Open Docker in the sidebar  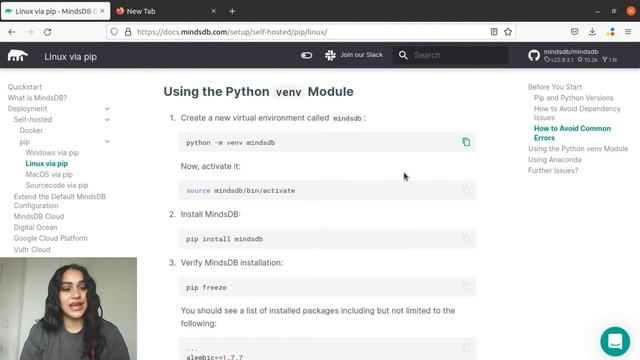point(31,130)
